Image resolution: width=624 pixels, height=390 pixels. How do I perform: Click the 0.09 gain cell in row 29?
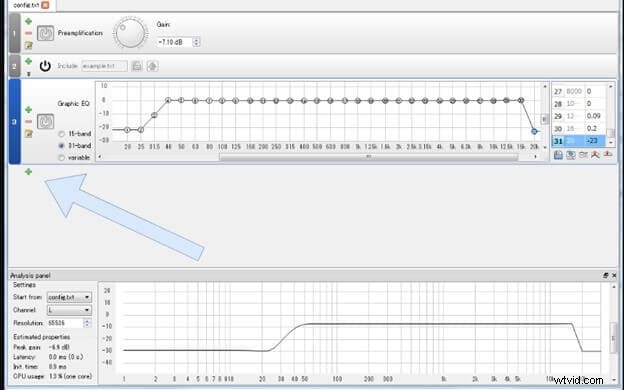[595, 116]
